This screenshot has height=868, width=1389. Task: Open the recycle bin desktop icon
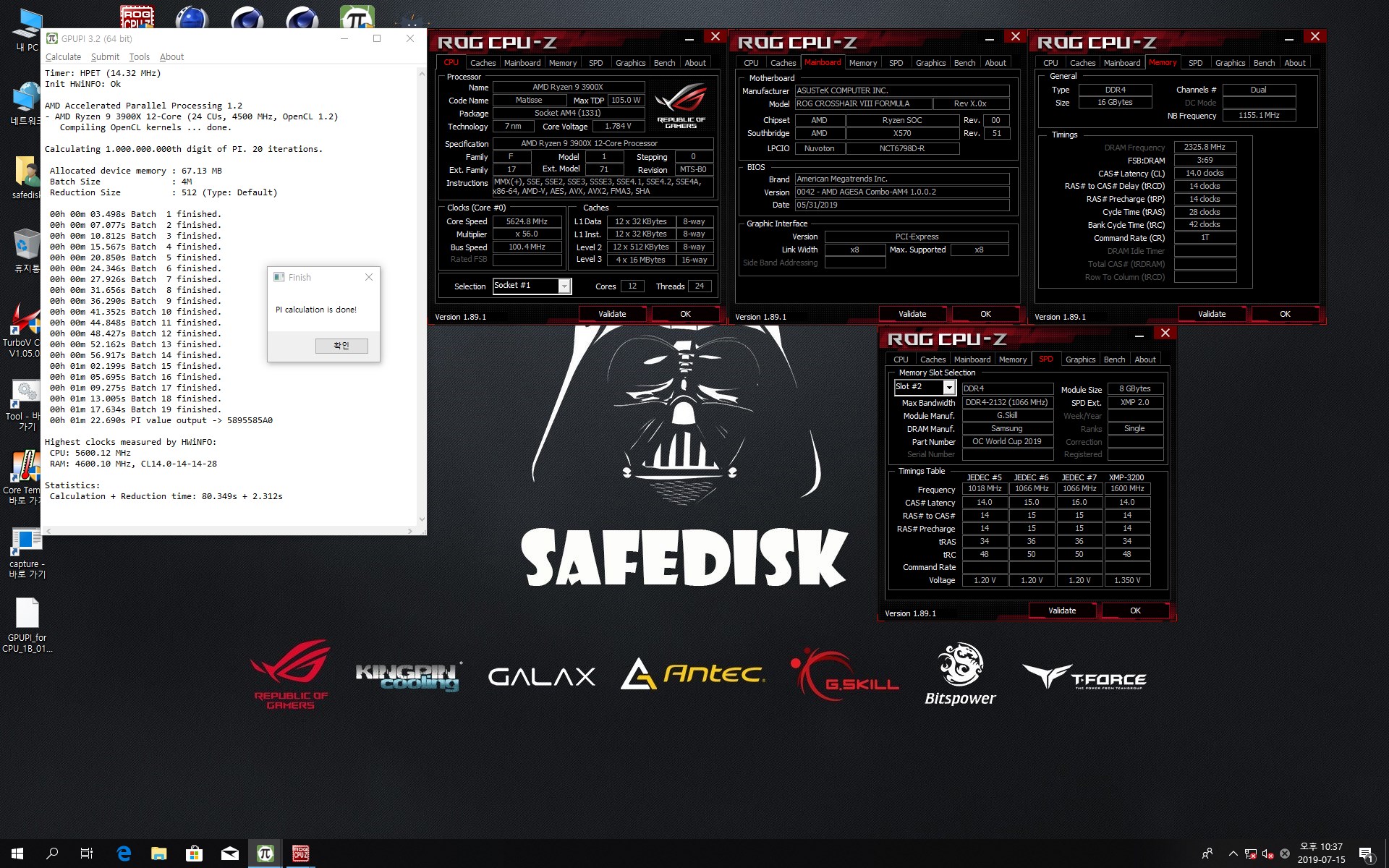26,251
